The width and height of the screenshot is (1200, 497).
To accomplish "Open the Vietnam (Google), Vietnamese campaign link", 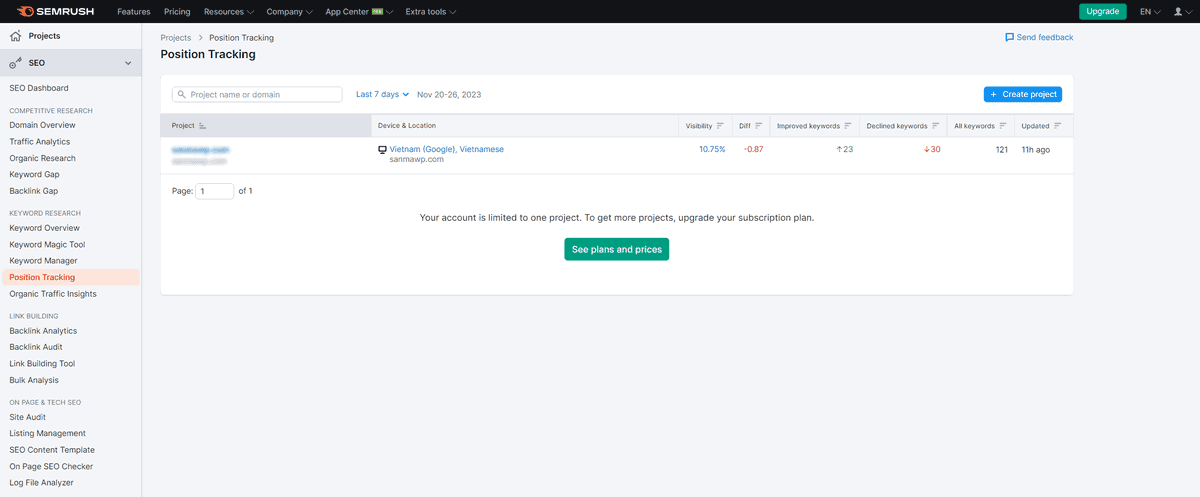I will [446, 149].
